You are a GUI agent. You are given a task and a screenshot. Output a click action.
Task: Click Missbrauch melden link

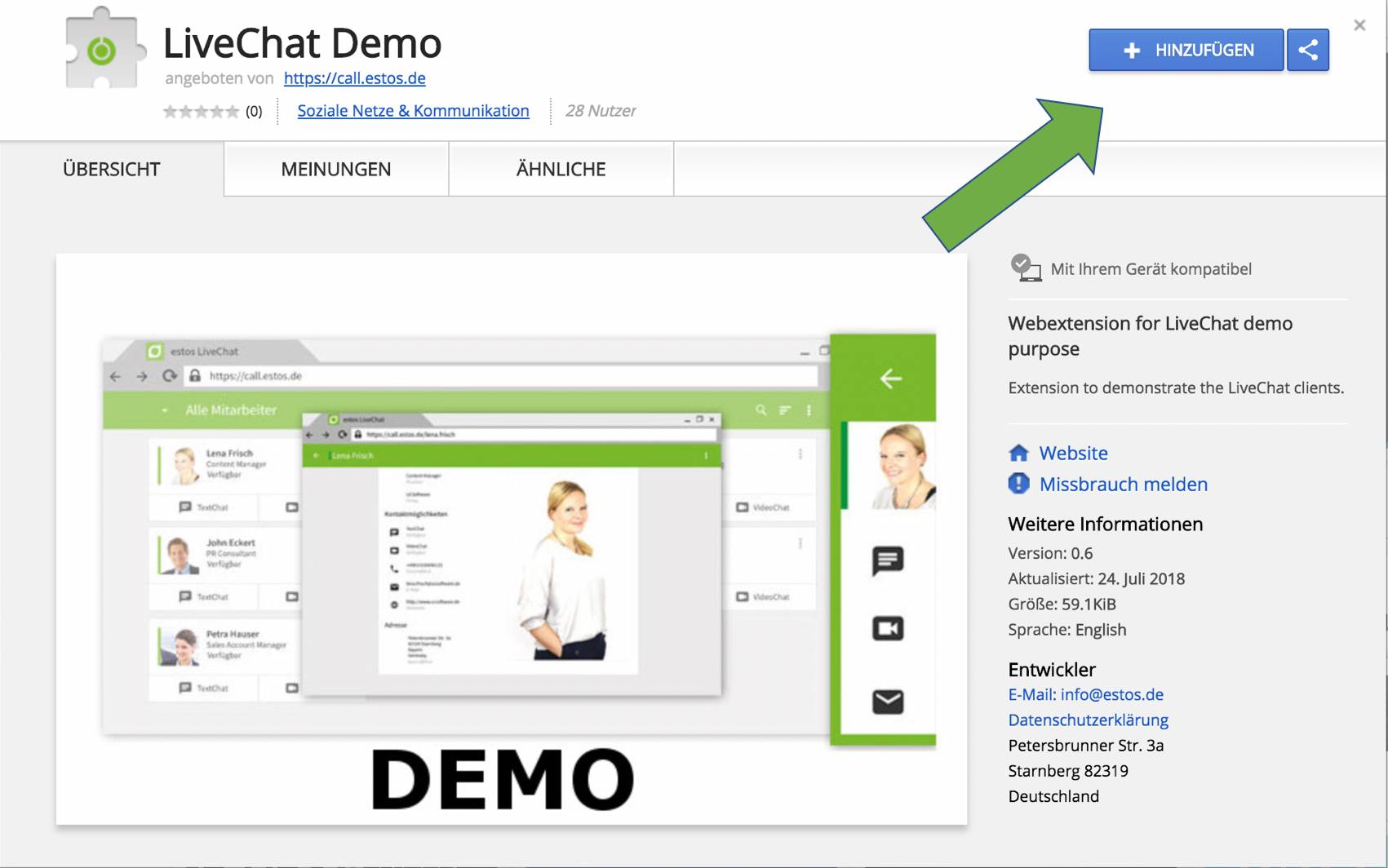[x=1123, y=484]
